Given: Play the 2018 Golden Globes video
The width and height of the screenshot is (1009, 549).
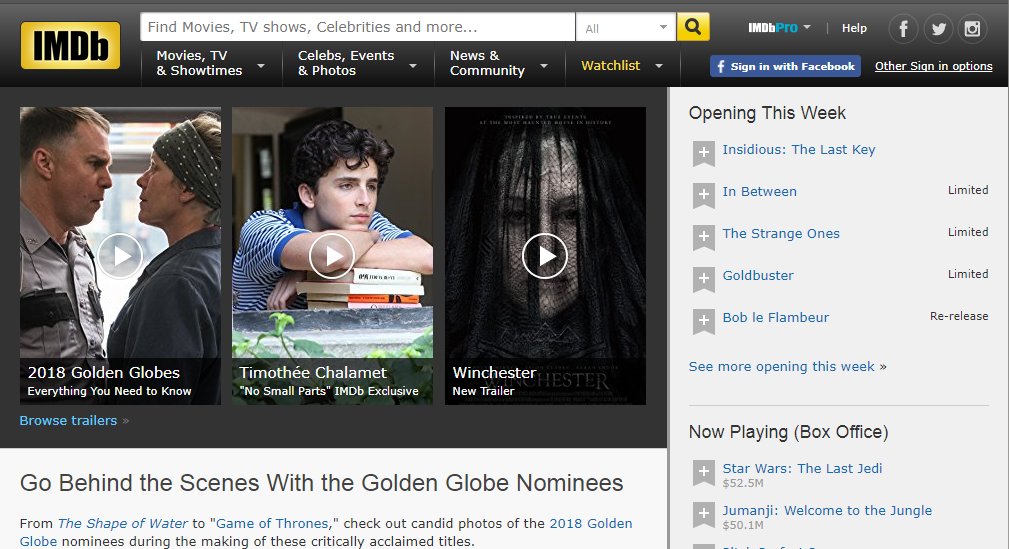Looking at the screenshot, I should (120, 256).
